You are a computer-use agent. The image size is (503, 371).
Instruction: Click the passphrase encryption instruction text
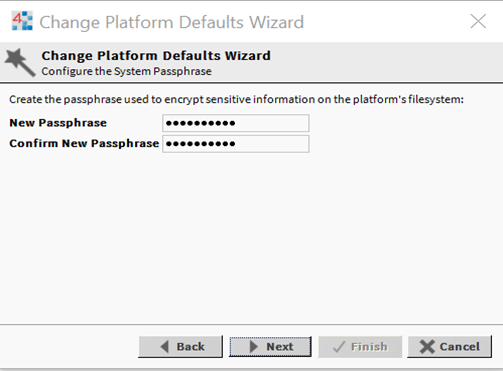[236, 99]
